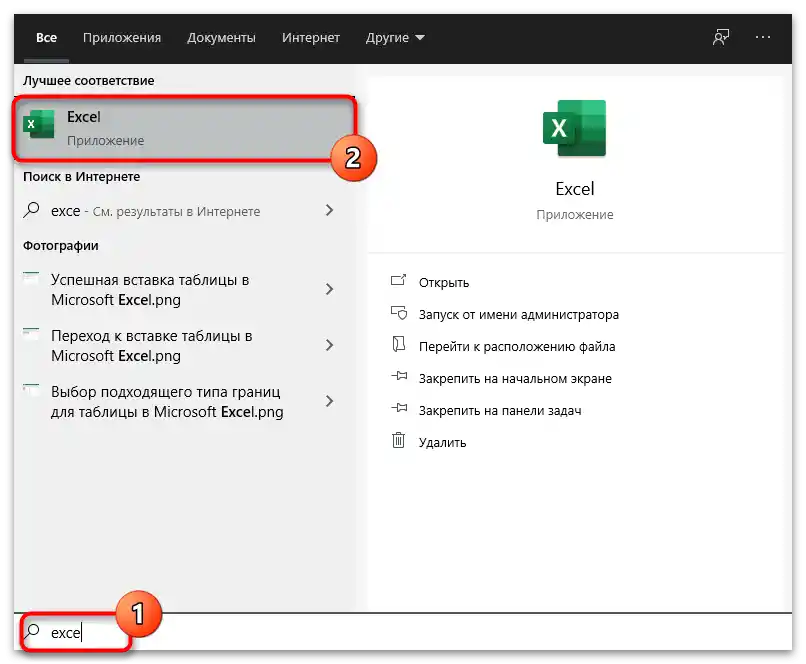Image resolution: width=806 pixels, height=664 pixels.
Task: Expand chevron for 'Выбор подходящего типа границ' result
Action: point(329,401)
